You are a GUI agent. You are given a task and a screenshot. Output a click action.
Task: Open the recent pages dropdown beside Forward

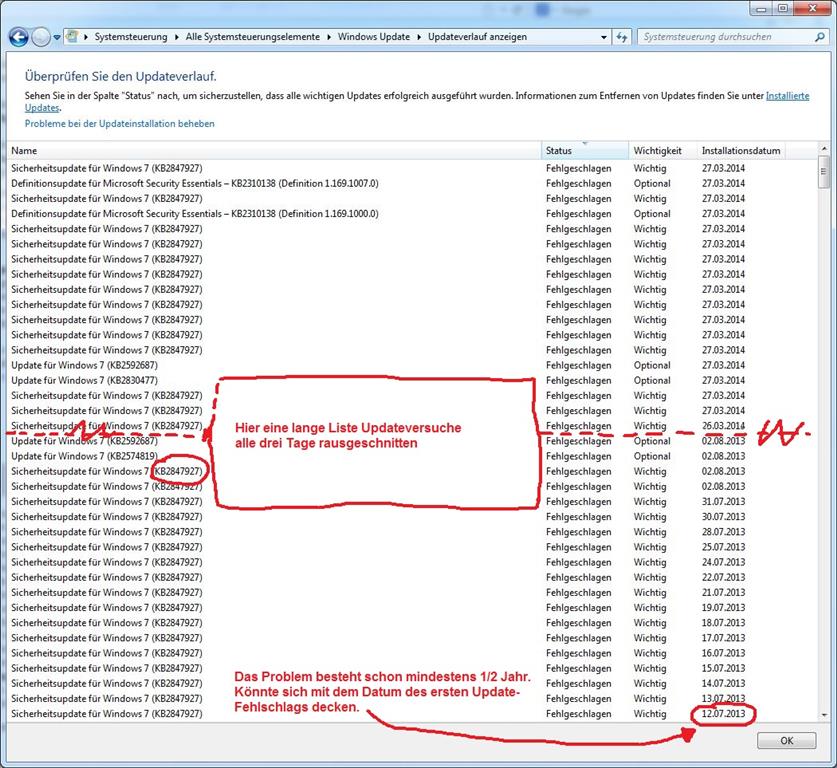[57, 38]
